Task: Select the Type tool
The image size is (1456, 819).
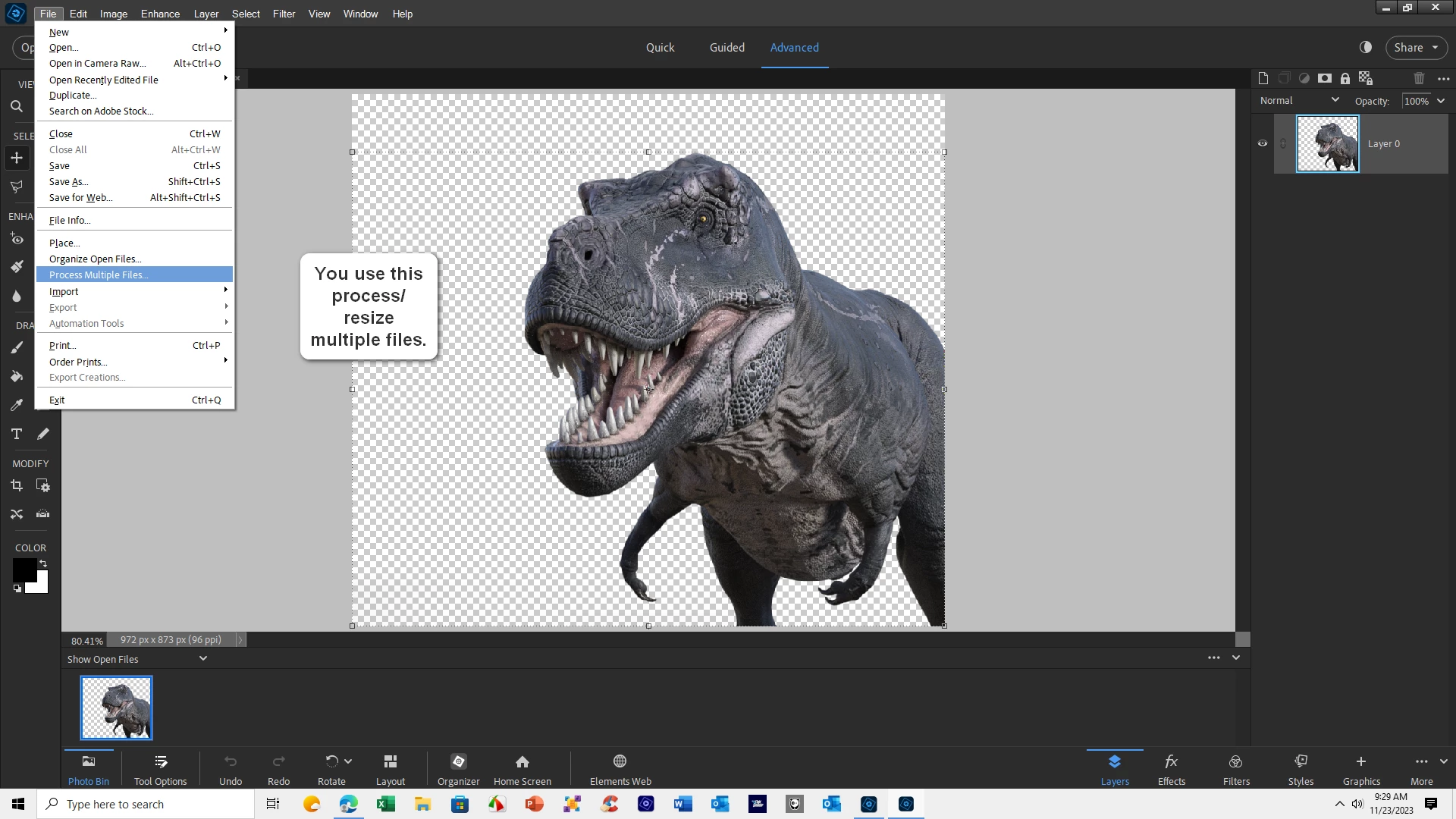Action: point(17,434)
